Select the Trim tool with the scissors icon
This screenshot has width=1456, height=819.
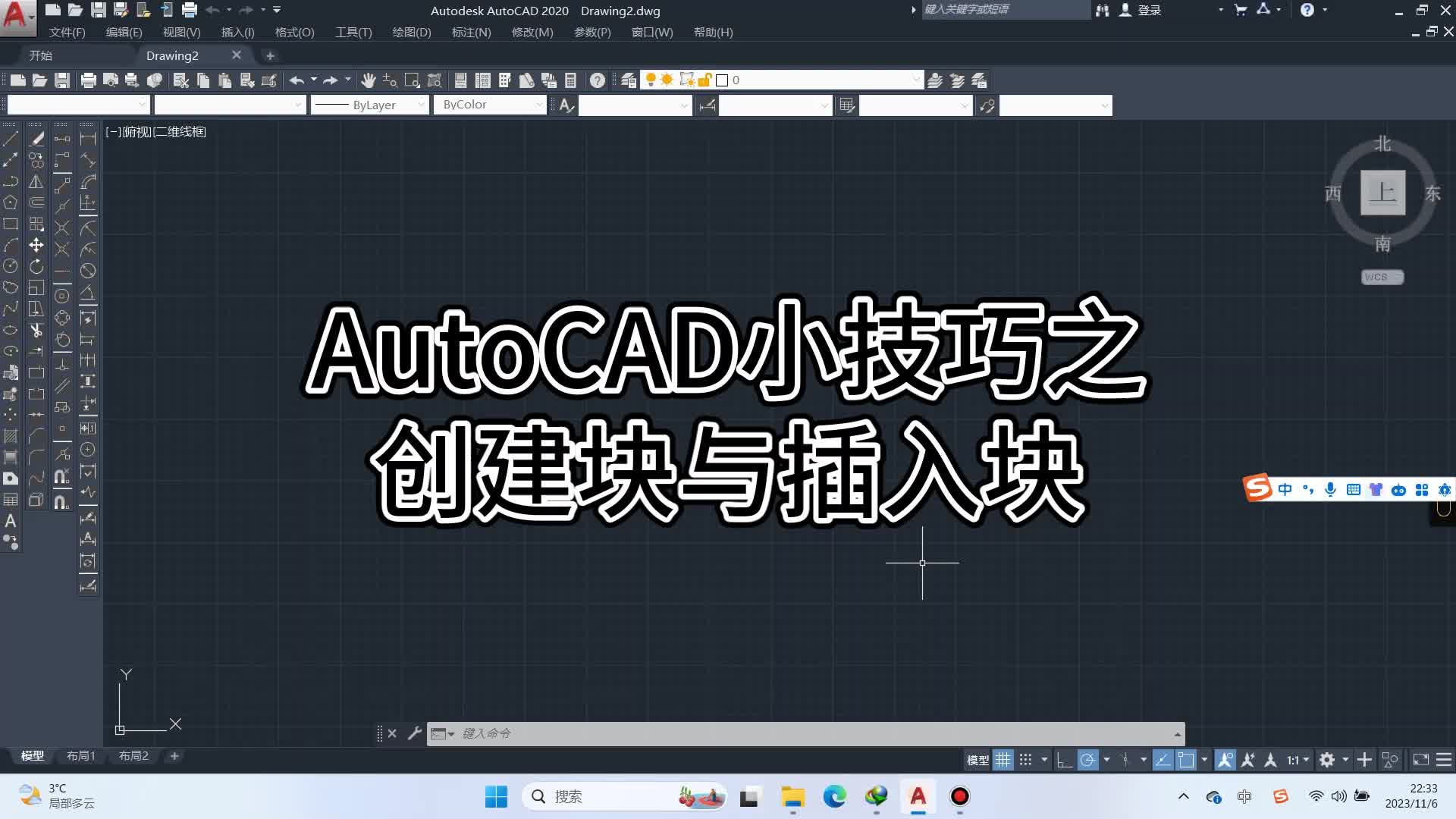(x=36, y=330)
